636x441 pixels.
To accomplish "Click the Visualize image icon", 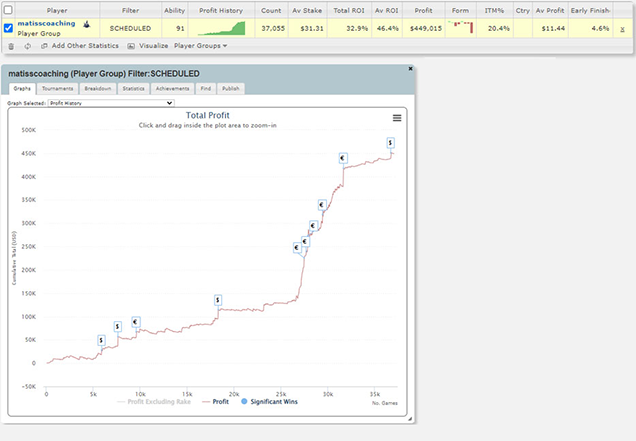I will click(131, 46).
